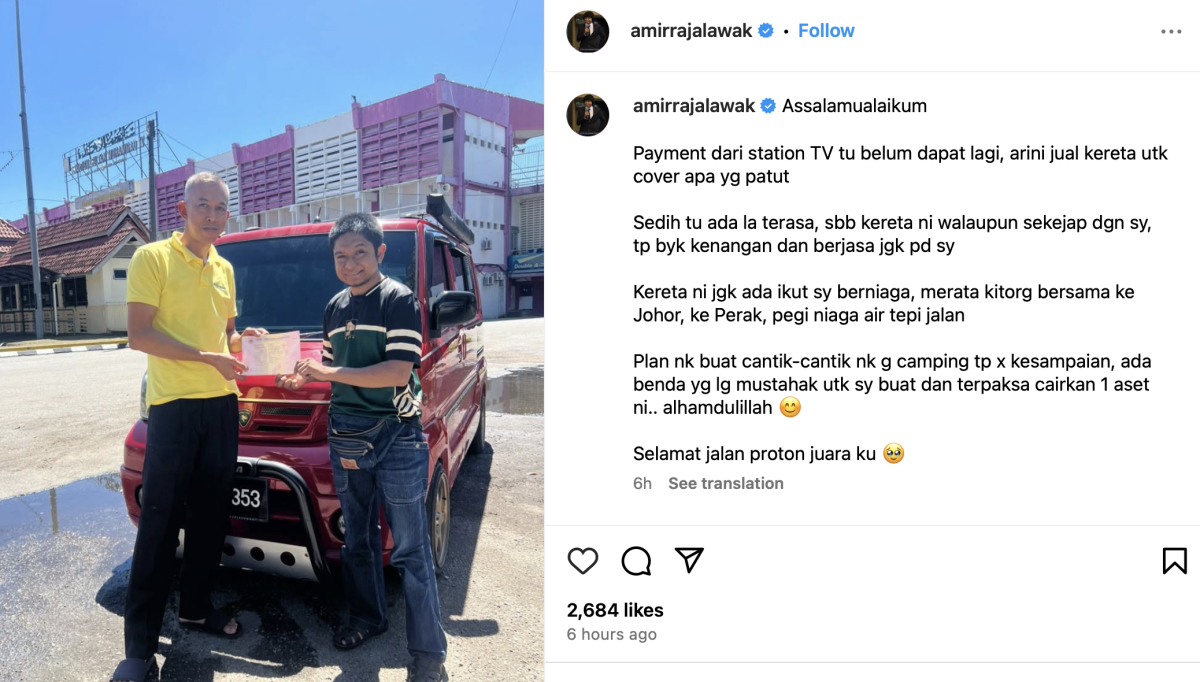The image size is (1200, 682).
Task: Click verified badge beside caption username
Action: (x=768, y=106)
